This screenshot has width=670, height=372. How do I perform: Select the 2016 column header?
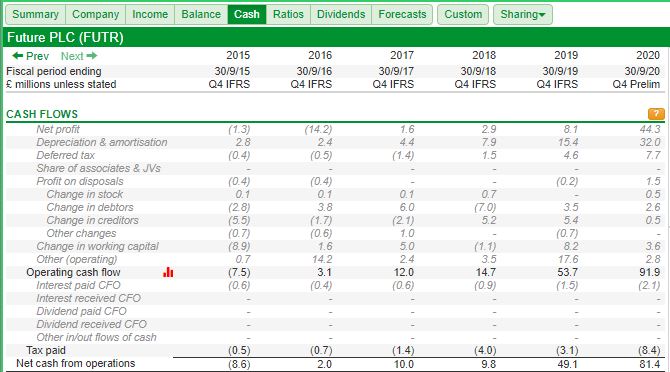[320, 55]
